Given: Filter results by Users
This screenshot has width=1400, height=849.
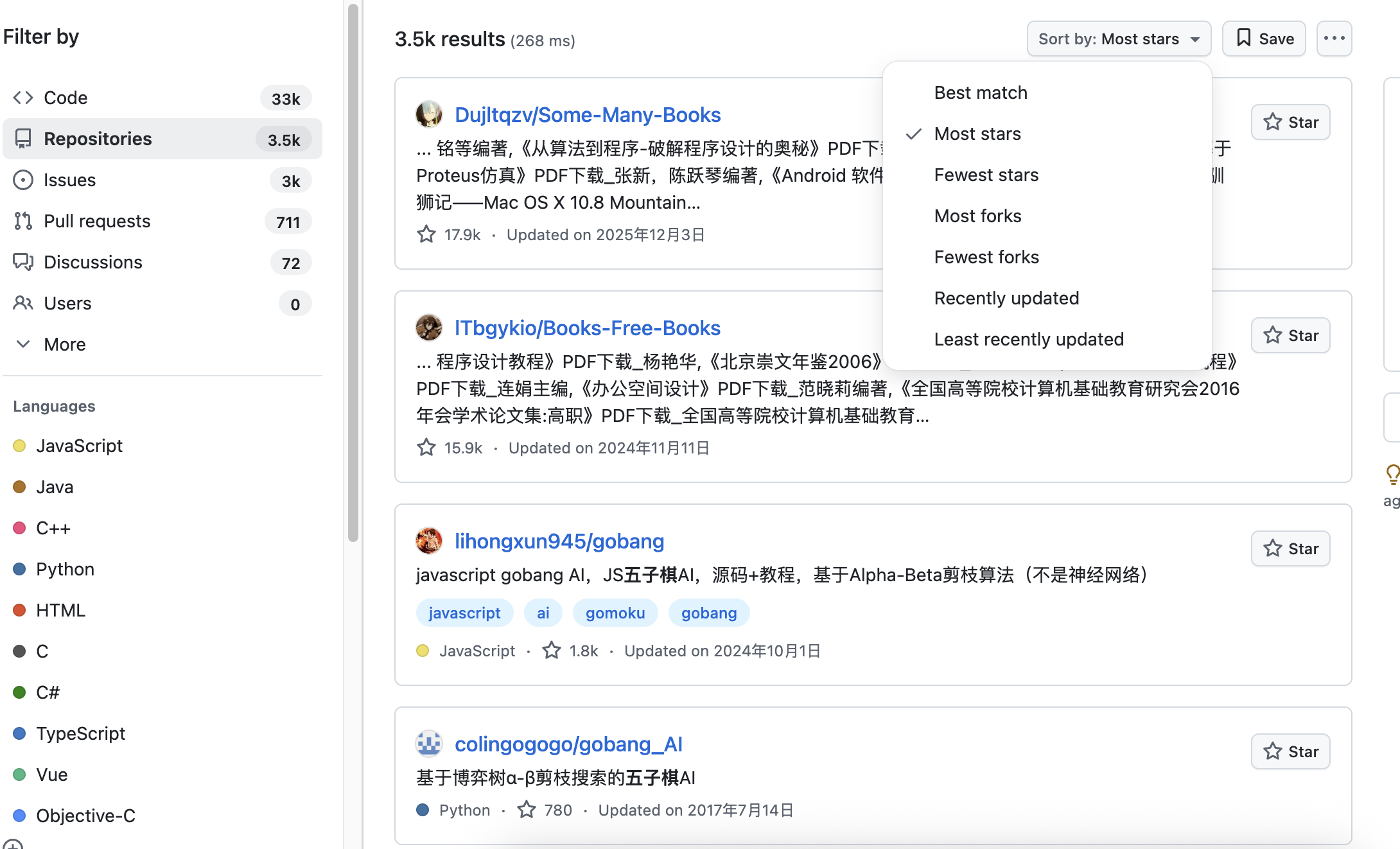Looking at the screenshot, I should pyautogui.click(x=162, y=303).
